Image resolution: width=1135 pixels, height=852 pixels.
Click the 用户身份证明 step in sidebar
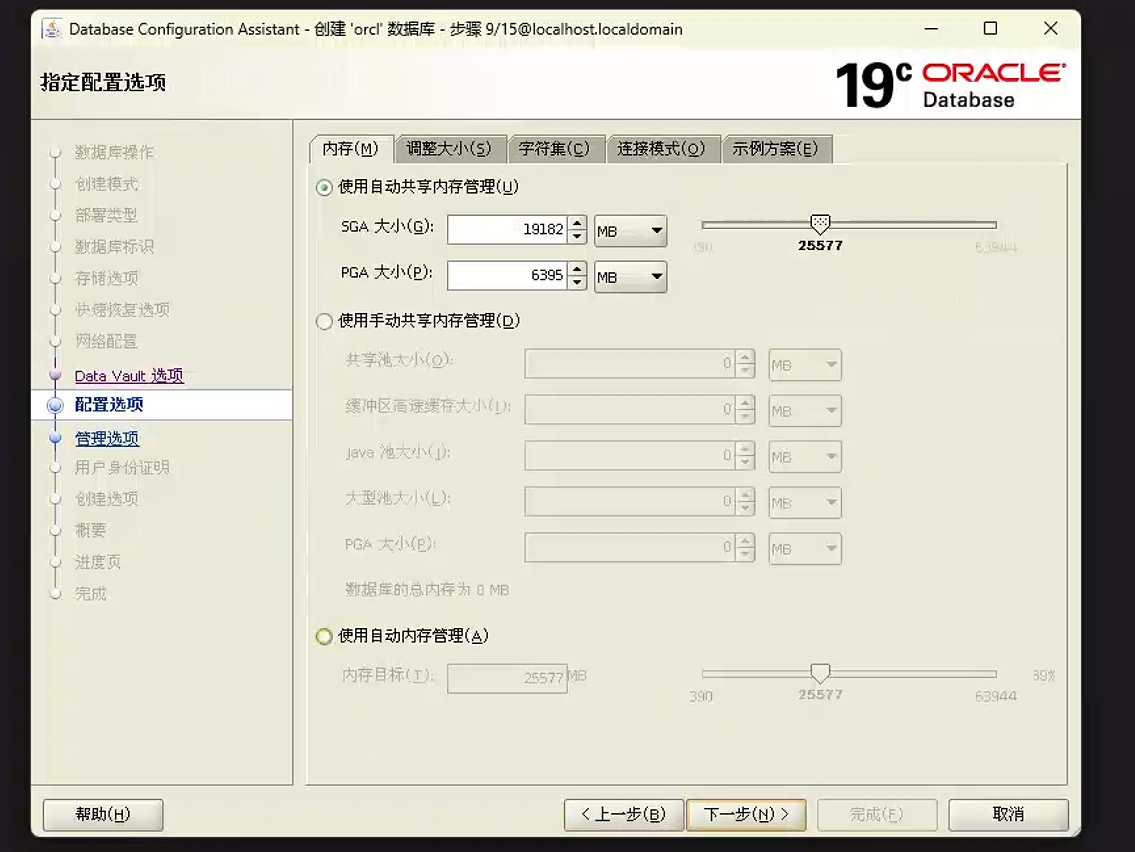122,468
